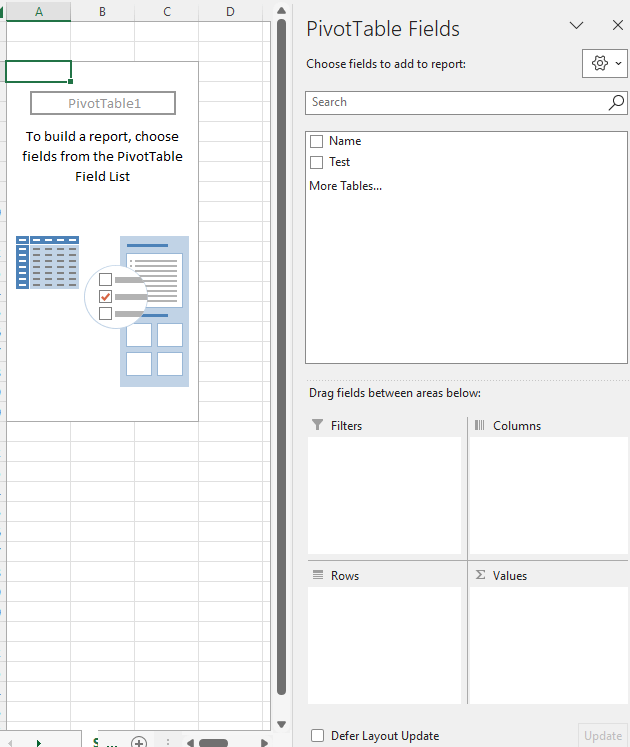Click the PivotTable1 placeholder label
The height and width of the screenshot is (747, 630).
tap(103, 103)
